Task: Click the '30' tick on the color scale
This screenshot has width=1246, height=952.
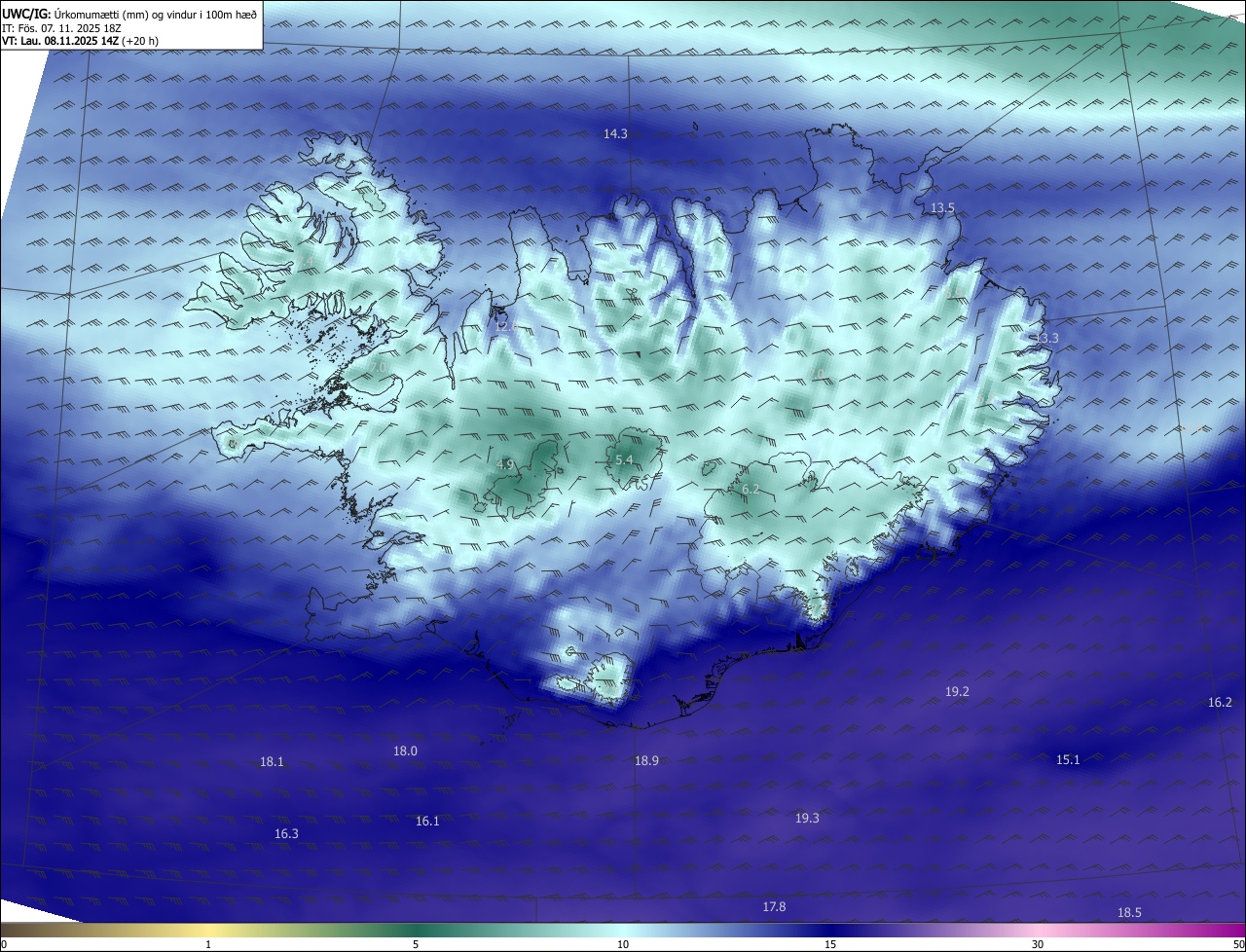Action: [x=1038, y=944]
